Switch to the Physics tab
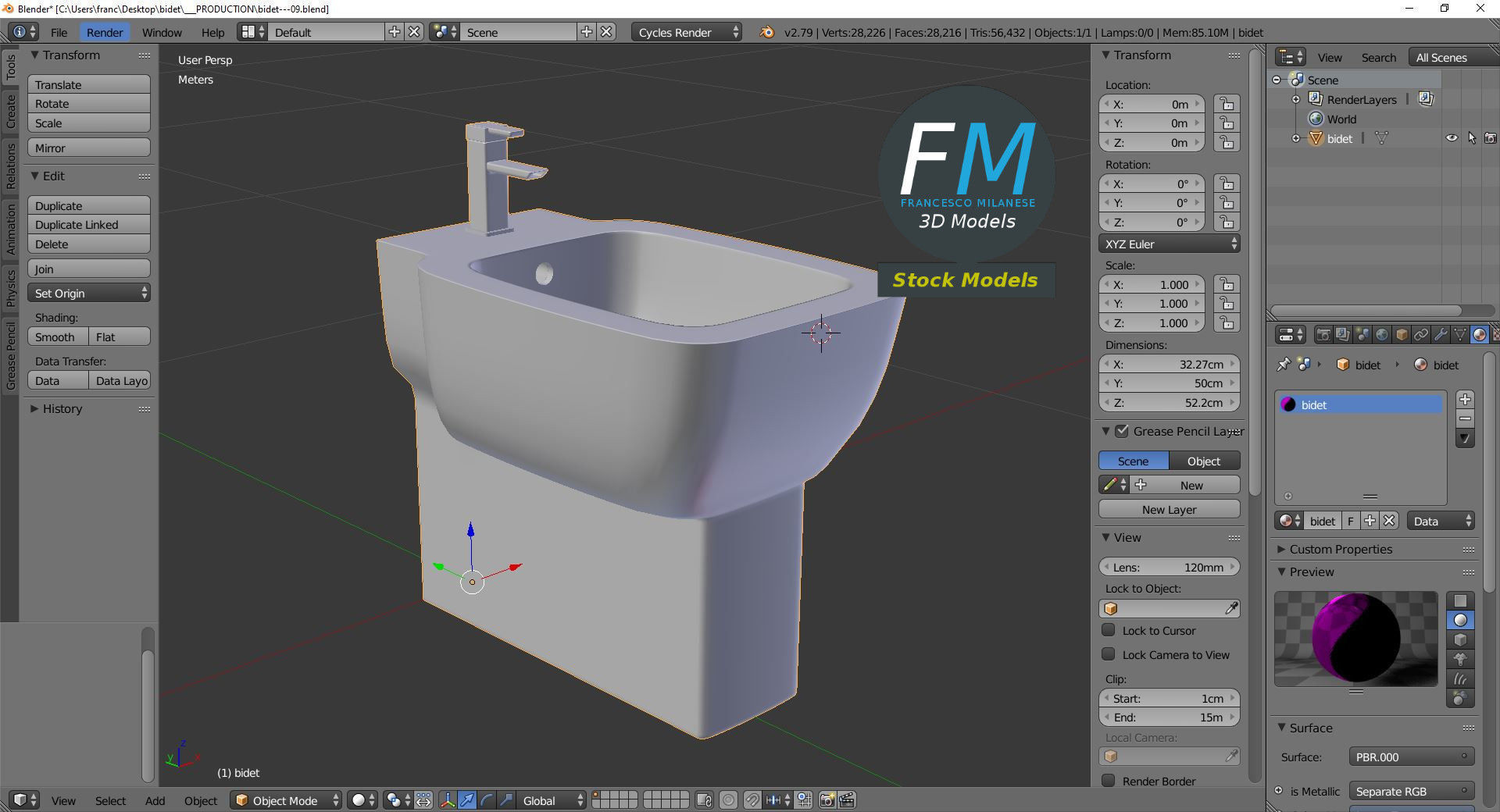1500x812 pixels. [10, 287]
